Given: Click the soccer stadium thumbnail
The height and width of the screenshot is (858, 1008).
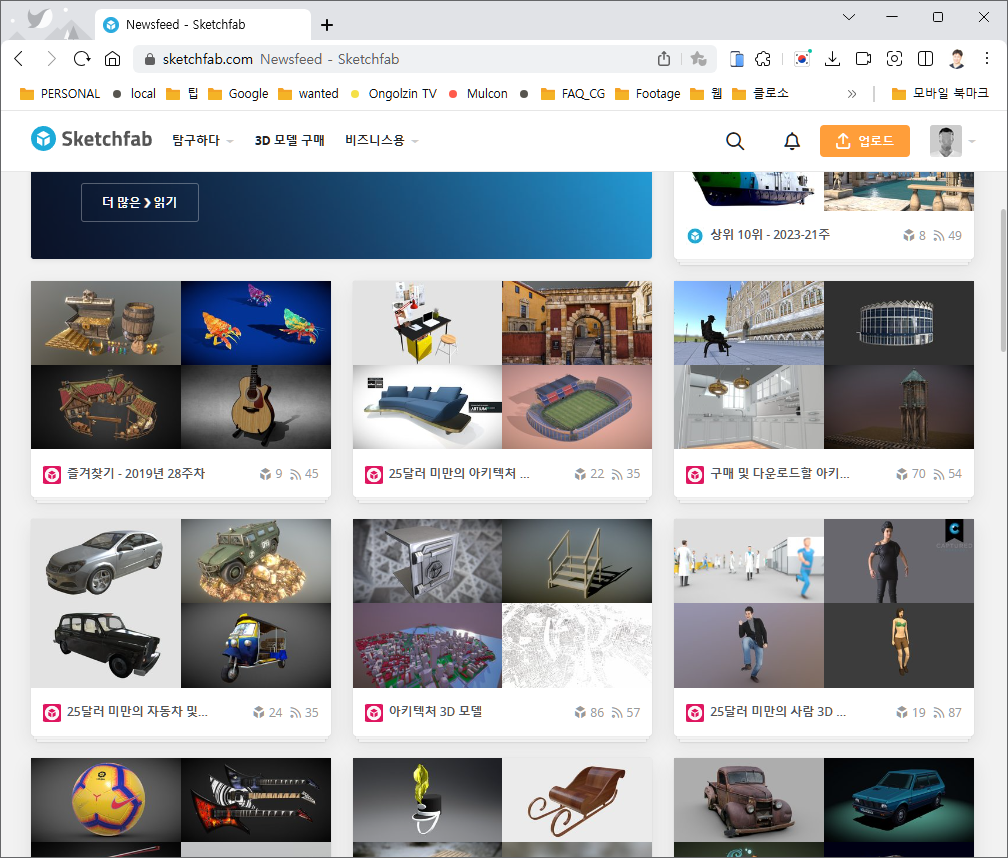Looking at the screenshot, I should click(x=577, y=407).
